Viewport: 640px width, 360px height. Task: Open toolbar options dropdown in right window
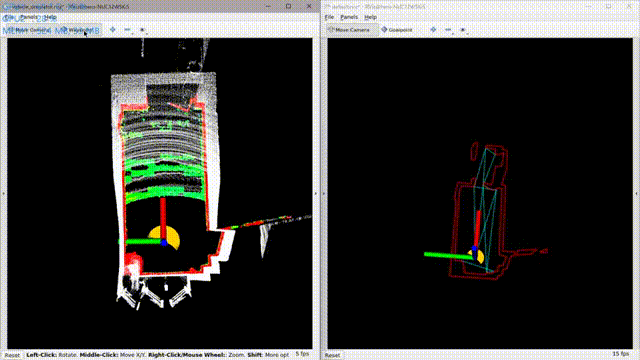[x=463, y=29]
